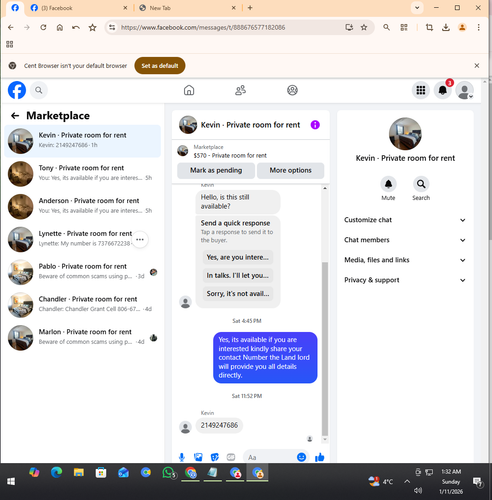Screen dimensions: 492x500
Task: Click Mark as pending button
Action: pyautogui.click(x=216, y=170)
